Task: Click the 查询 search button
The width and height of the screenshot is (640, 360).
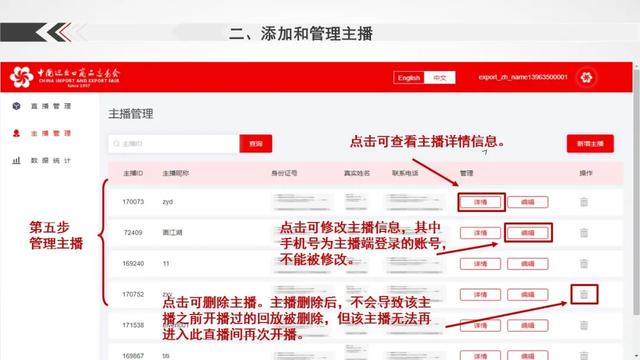Action: click(x=256, y=144)
